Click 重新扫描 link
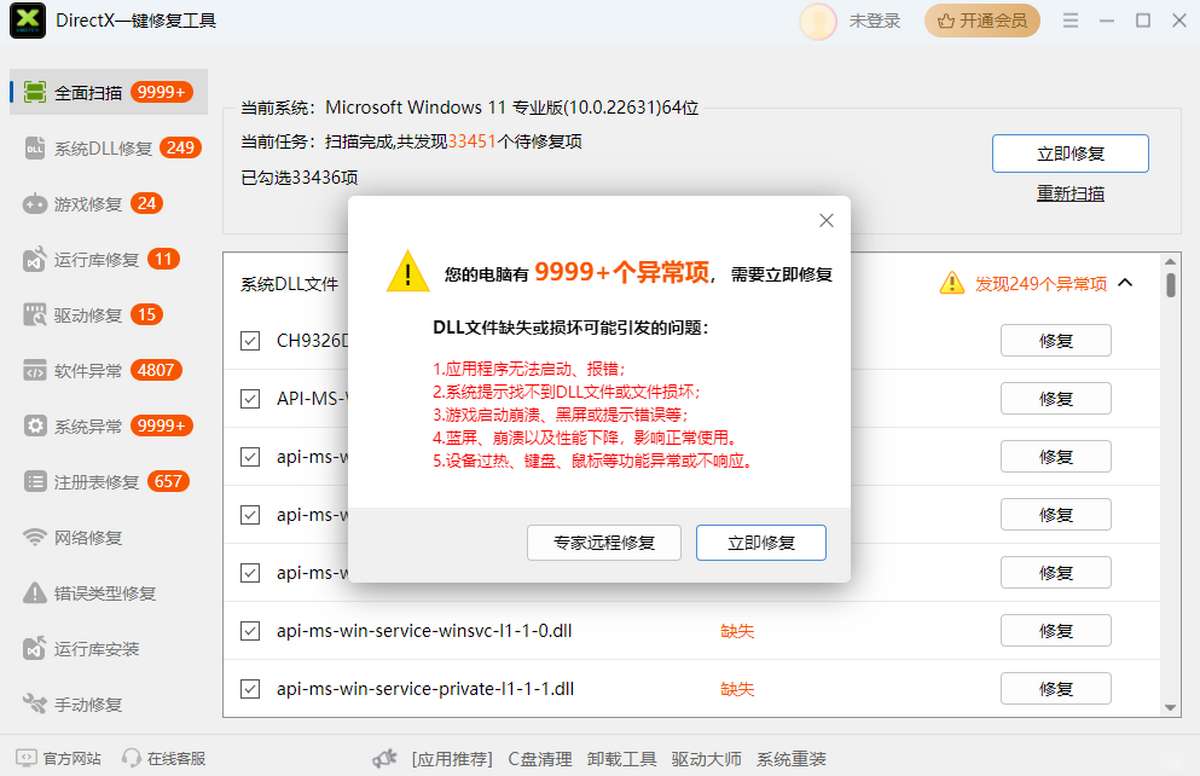The width and height of the screenshot is (1200, 776). [1070, 194]
